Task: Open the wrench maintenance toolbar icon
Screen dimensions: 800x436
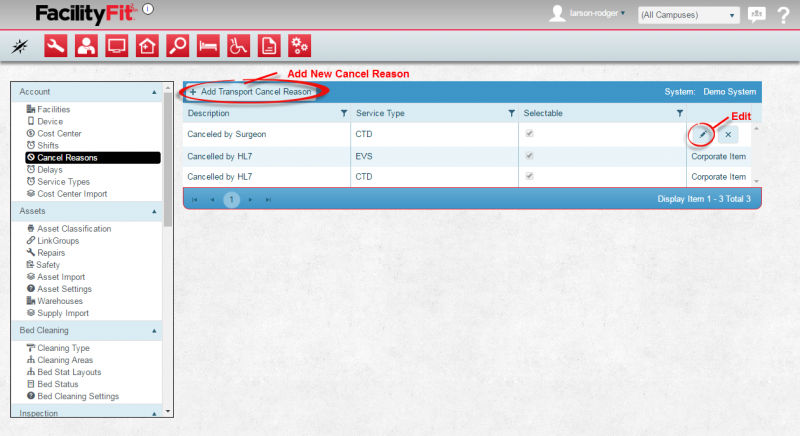Action: click(56, 46)
